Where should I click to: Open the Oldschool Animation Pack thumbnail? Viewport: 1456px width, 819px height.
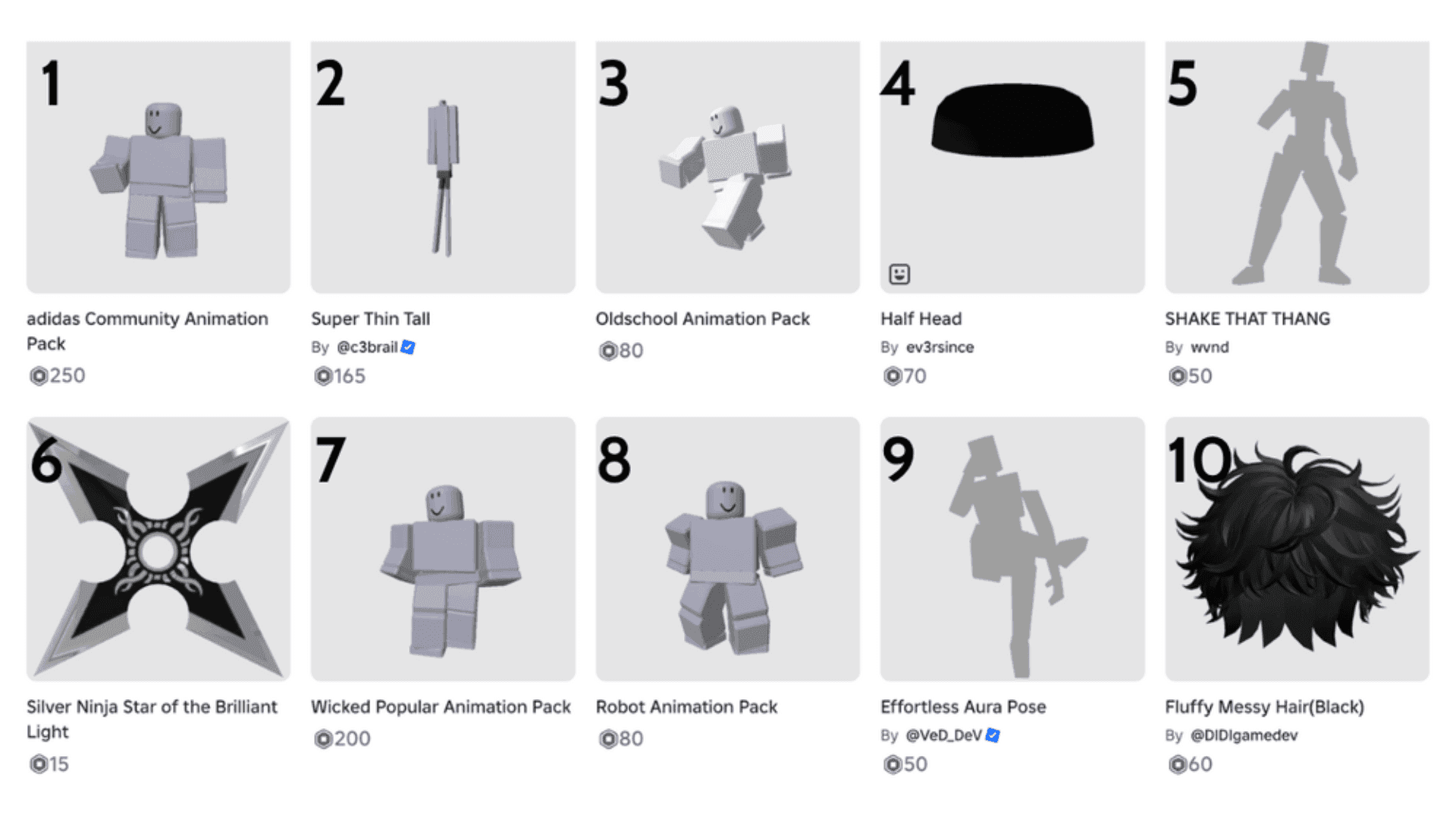pyautogui.click(x=727, y=168)
